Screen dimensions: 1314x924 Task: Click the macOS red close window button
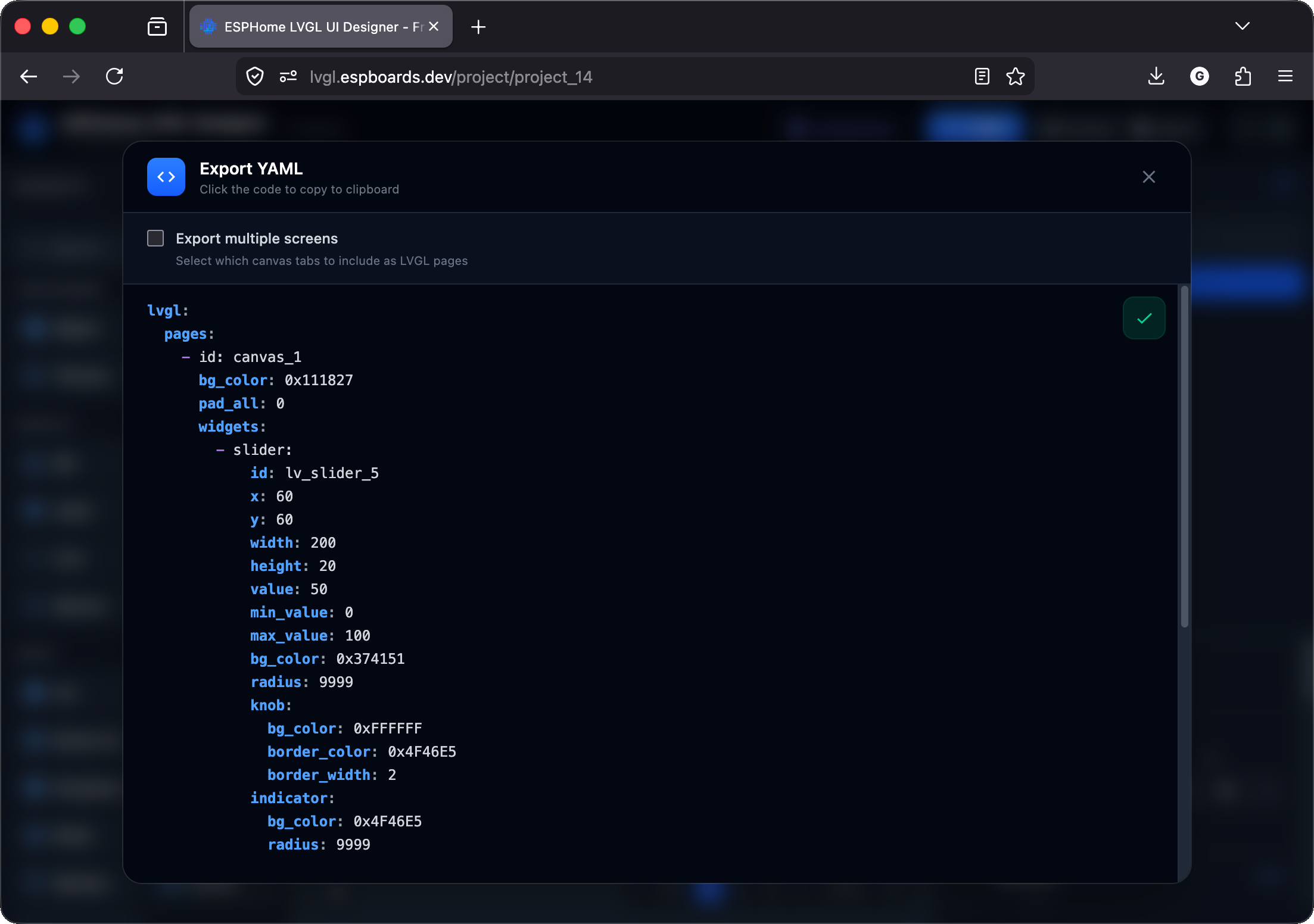pyautogui.click(x=23, y=26)
